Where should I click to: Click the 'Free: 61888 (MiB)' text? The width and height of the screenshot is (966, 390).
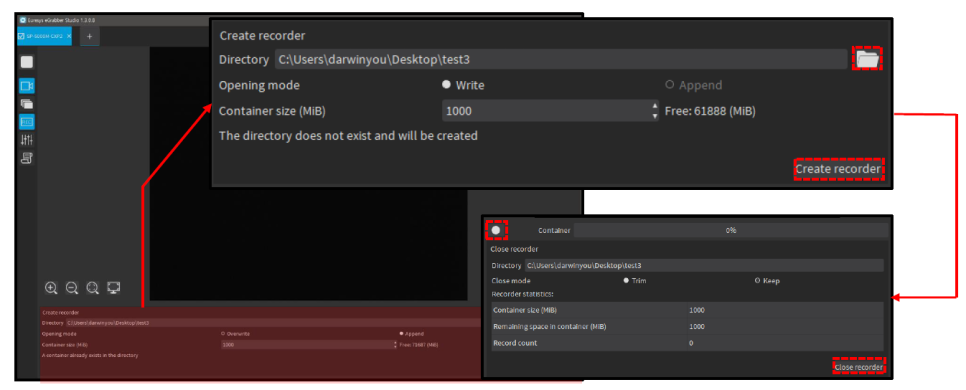pos(710,112)
